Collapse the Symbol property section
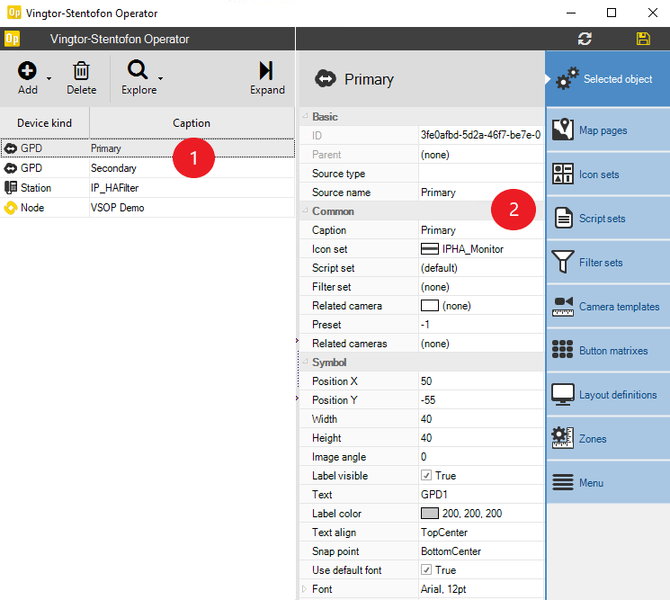 point(305,362)
